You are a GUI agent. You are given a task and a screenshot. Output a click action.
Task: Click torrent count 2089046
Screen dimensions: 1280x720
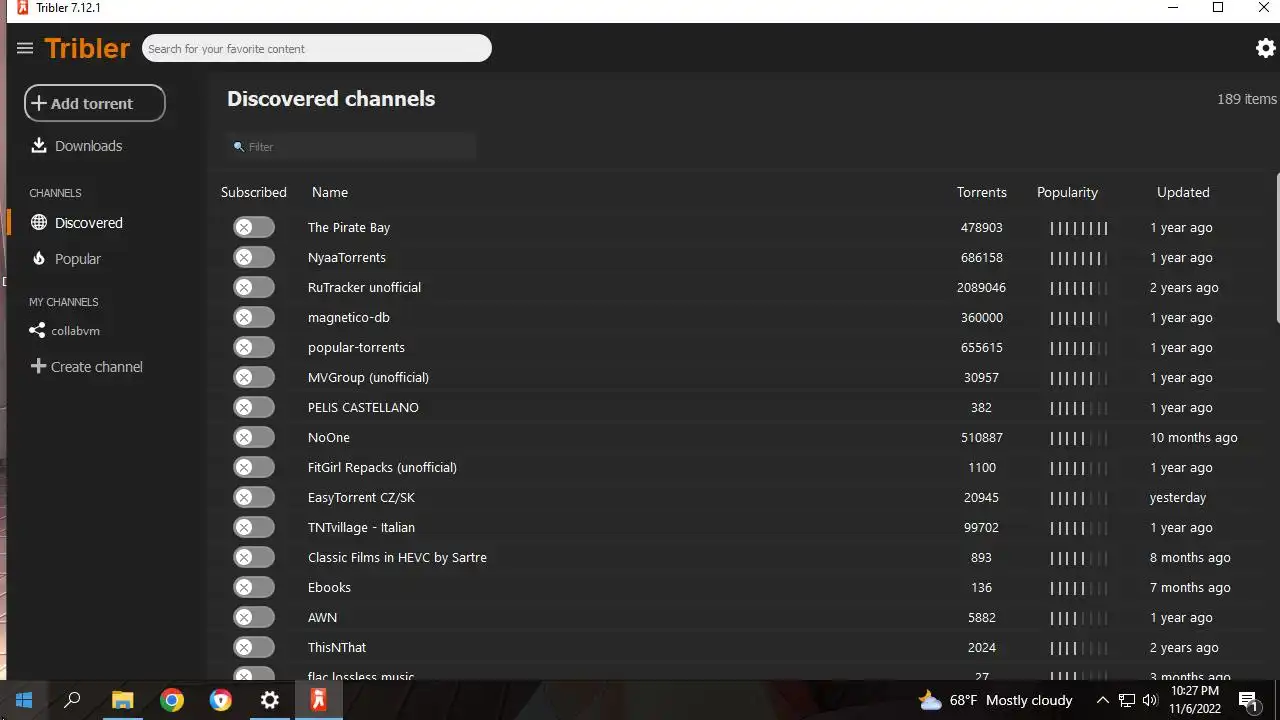click(981, 288)
